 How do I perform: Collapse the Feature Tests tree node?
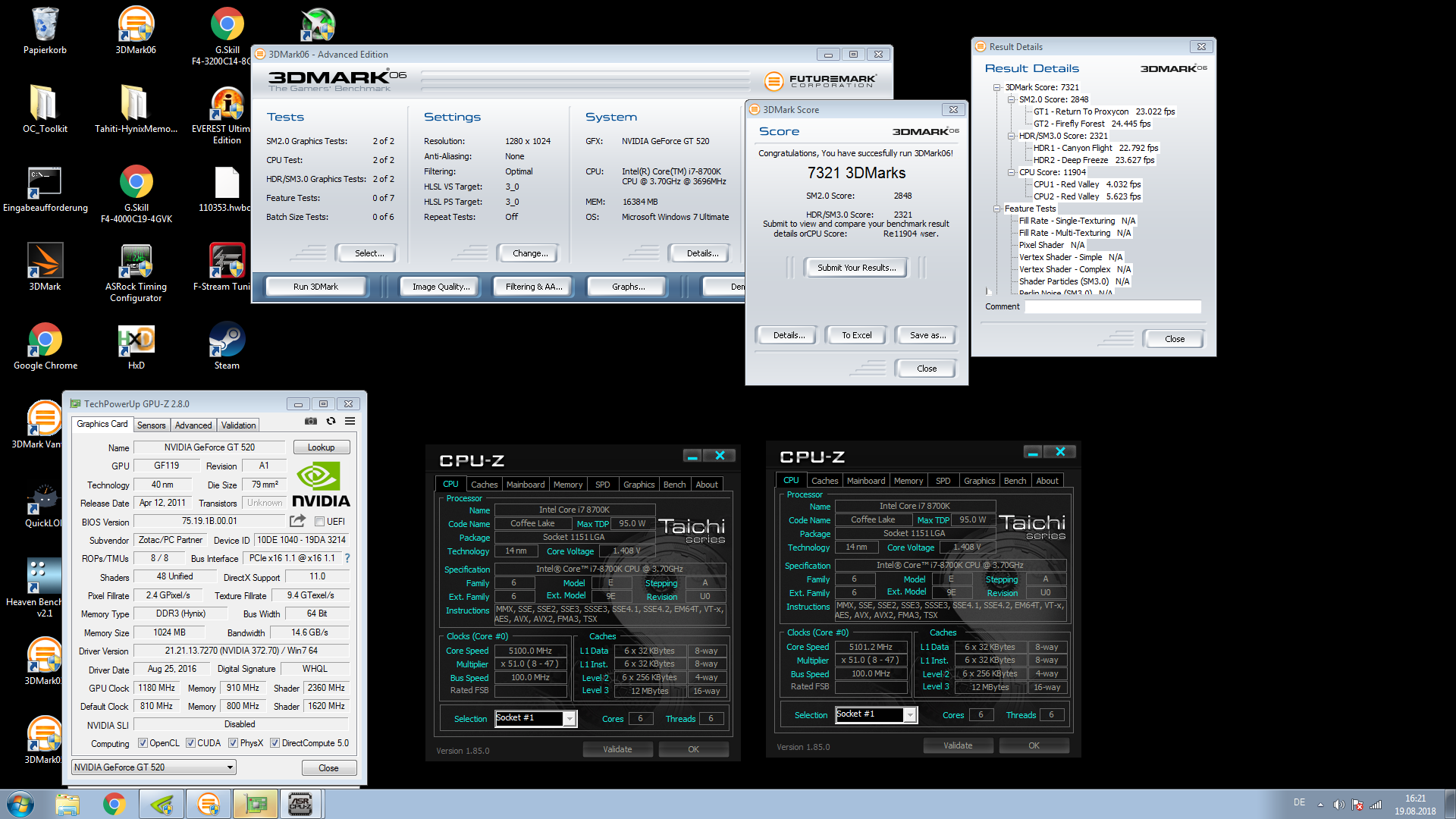997,209
